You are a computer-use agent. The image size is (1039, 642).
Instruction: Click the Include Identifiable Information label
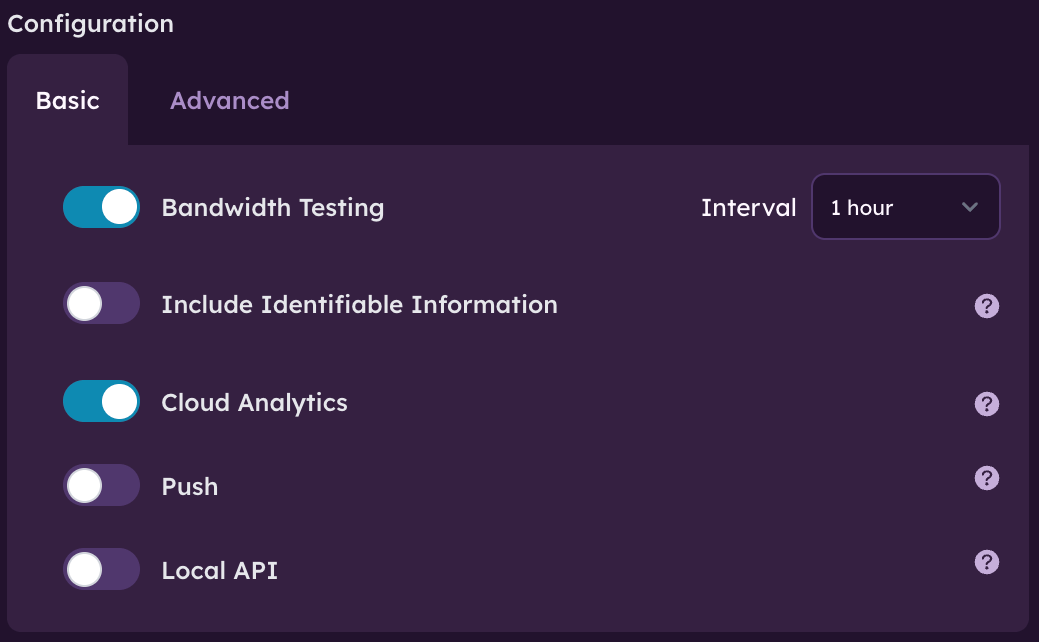click(x=360, y=305)
